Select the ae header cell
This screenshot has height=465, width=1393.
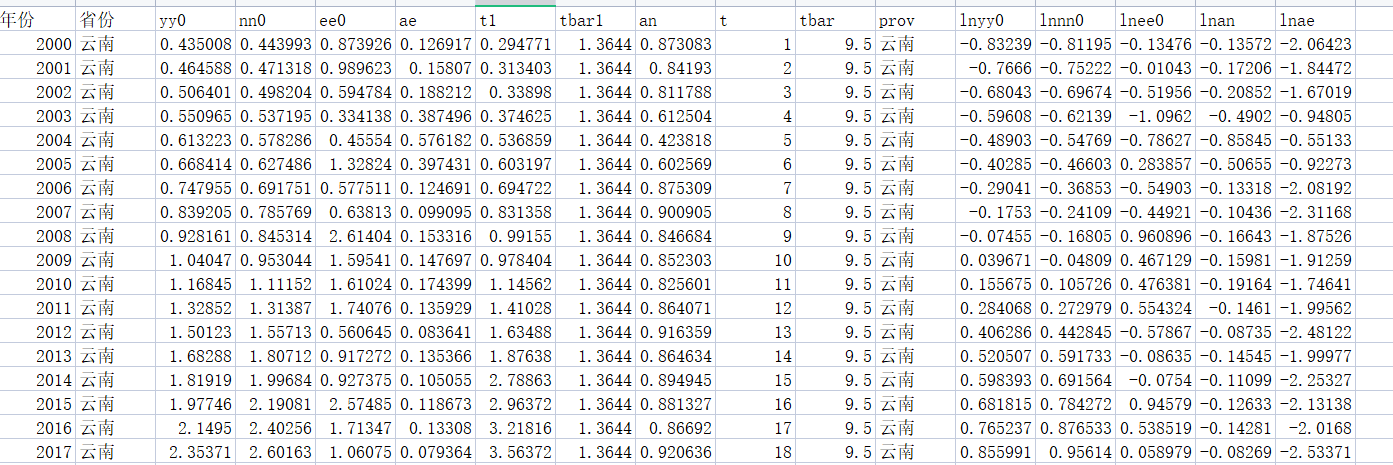click(x=436, y=20)
